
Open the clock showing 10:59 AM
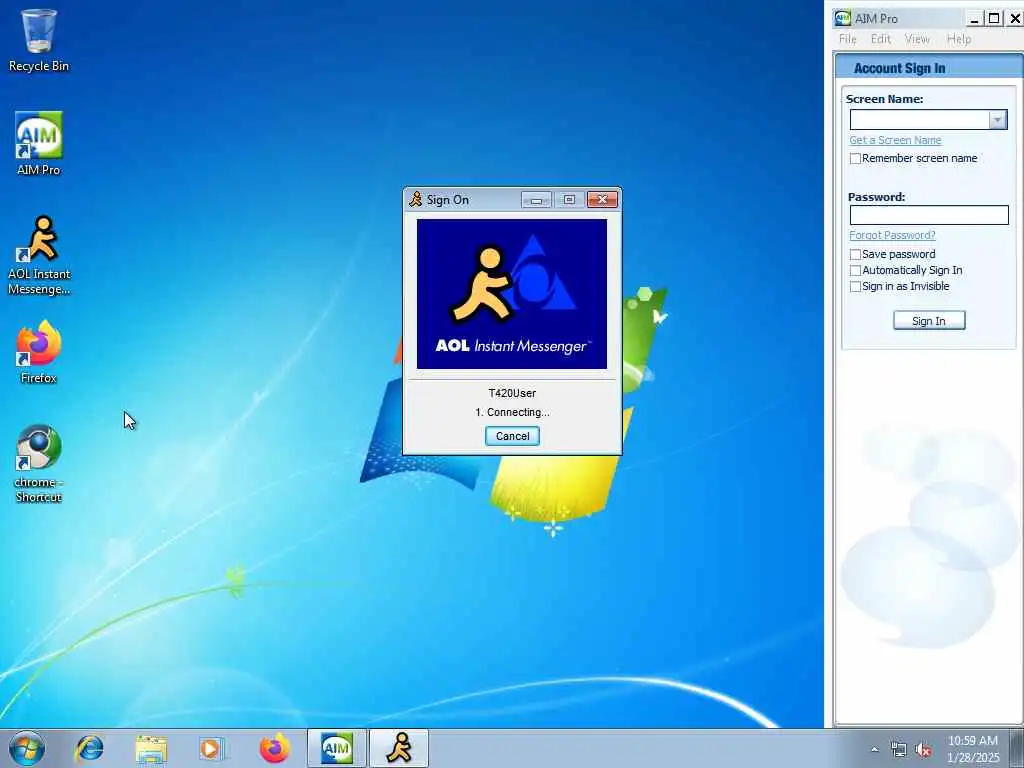(x=973, y=748)
